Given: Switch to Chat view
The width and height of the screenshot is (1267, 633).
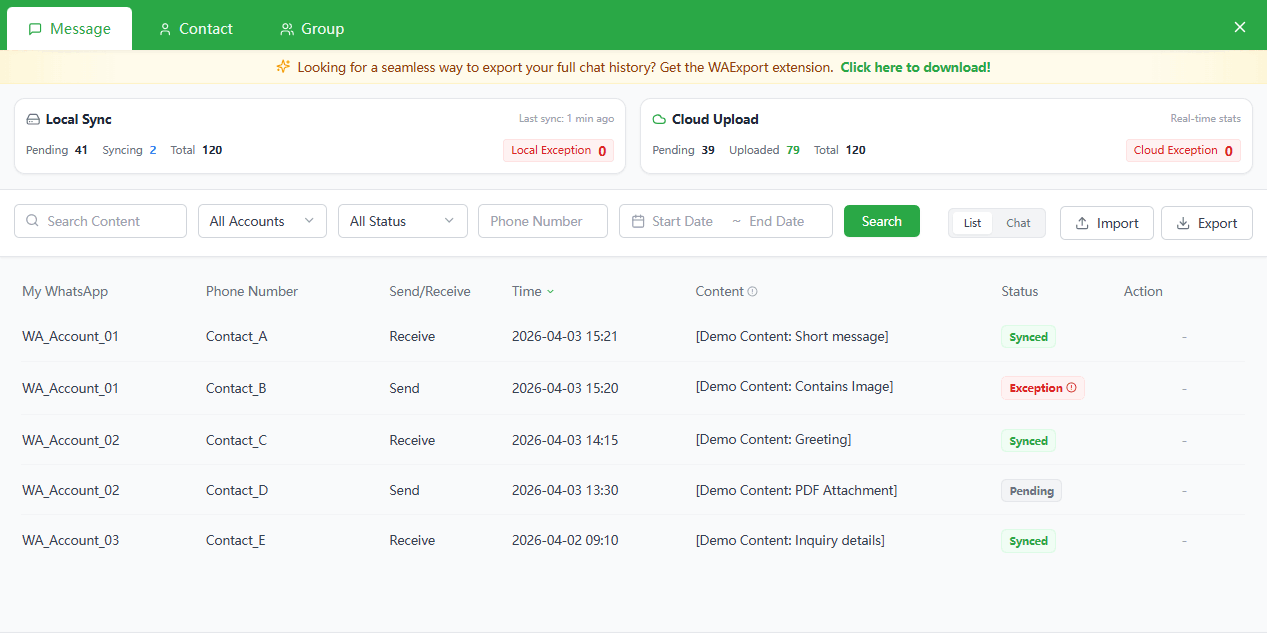Looking at the screenshot, I should pos(1018,223).
